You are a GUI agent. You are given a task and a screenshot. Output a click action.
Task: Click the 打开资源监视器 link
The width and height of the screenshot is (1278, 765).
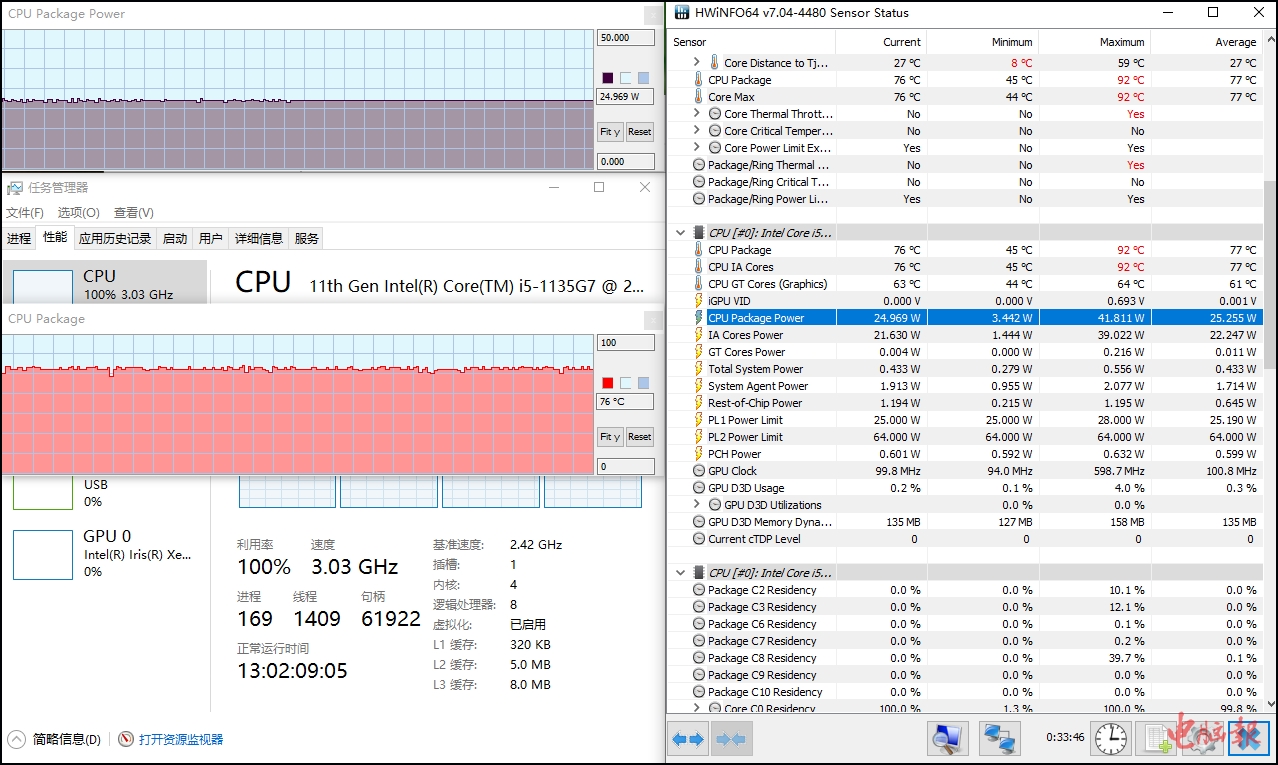181,740
